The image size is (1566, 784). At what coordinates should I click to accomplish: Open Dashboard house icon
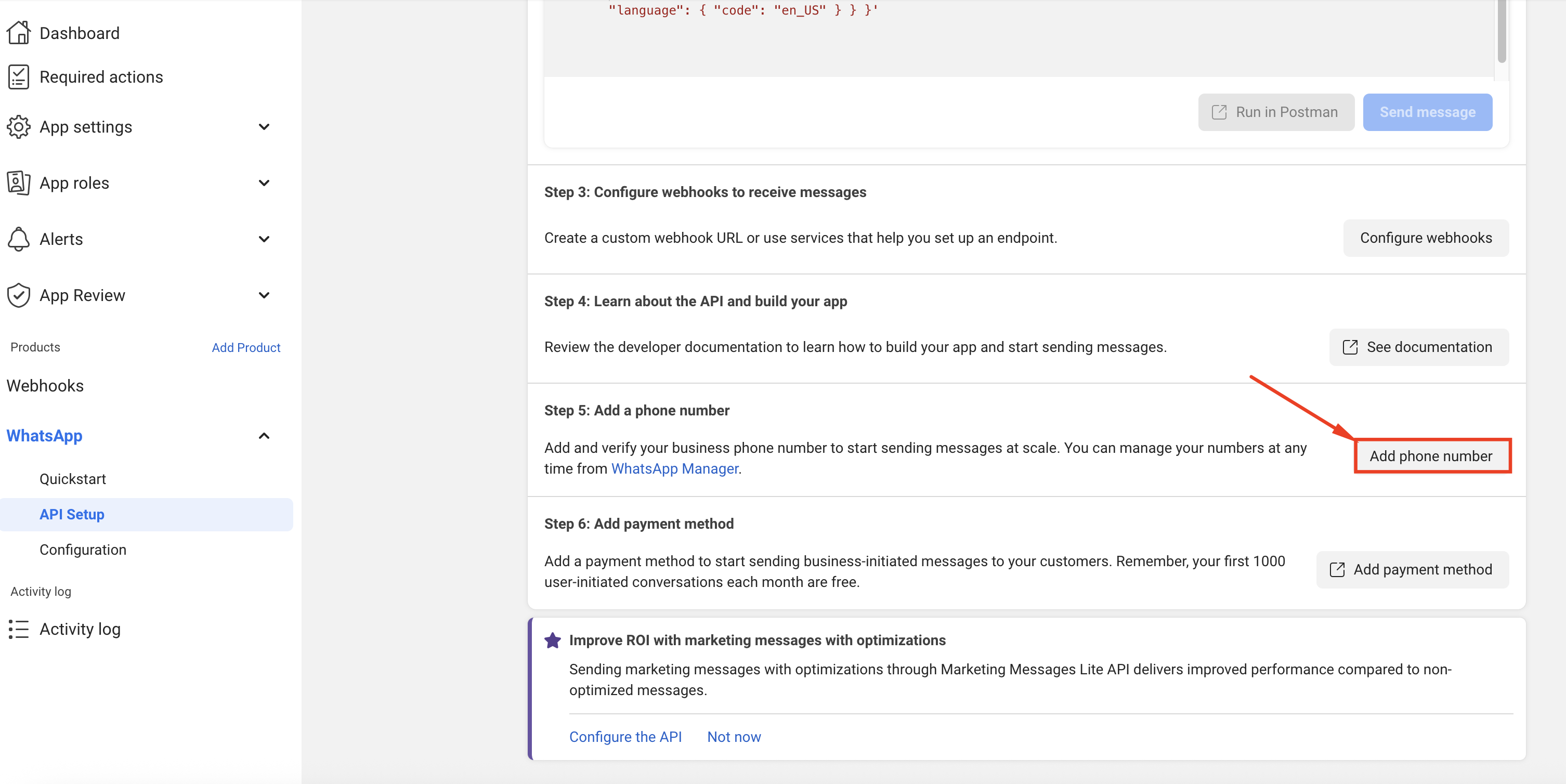19,33
